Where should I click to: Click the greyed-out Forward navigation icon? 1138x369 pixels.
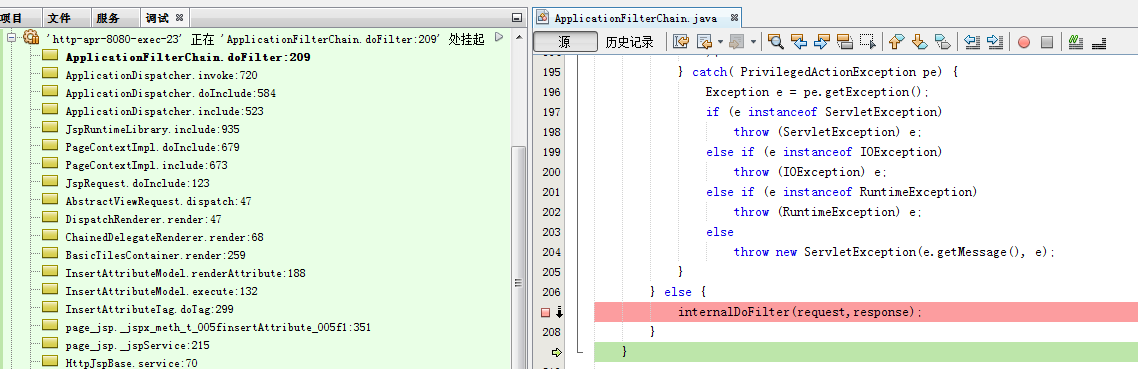point(737,41)
